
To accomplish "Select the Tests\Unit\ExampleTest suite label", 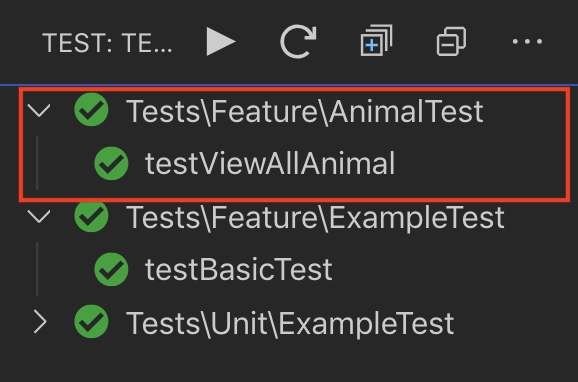I will [x=290, y=324].
